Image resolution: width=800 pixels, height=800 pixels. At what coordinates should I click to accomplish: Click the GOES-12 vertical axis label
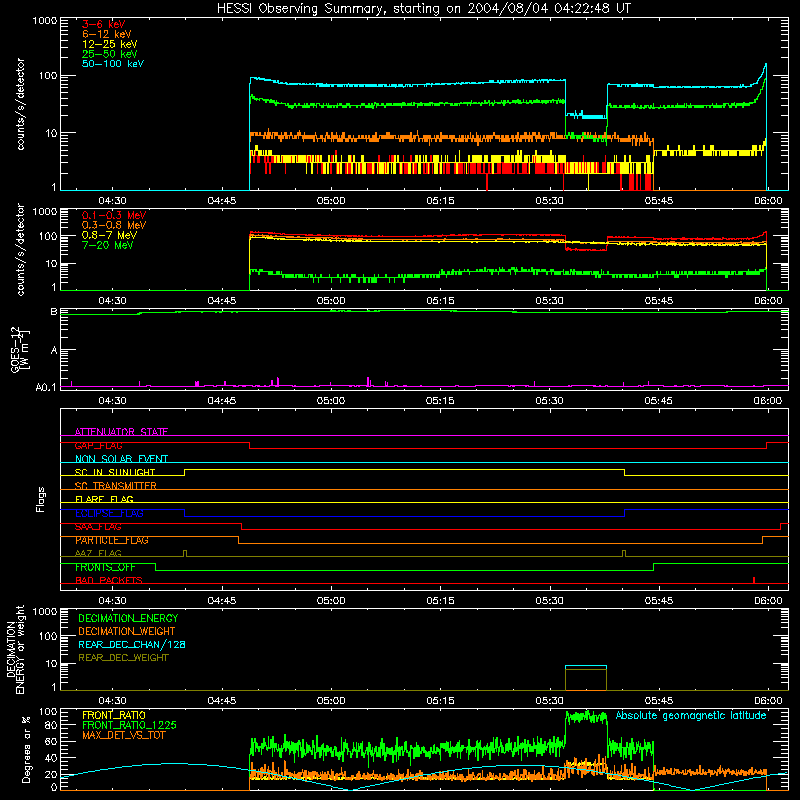click(19, 349)
